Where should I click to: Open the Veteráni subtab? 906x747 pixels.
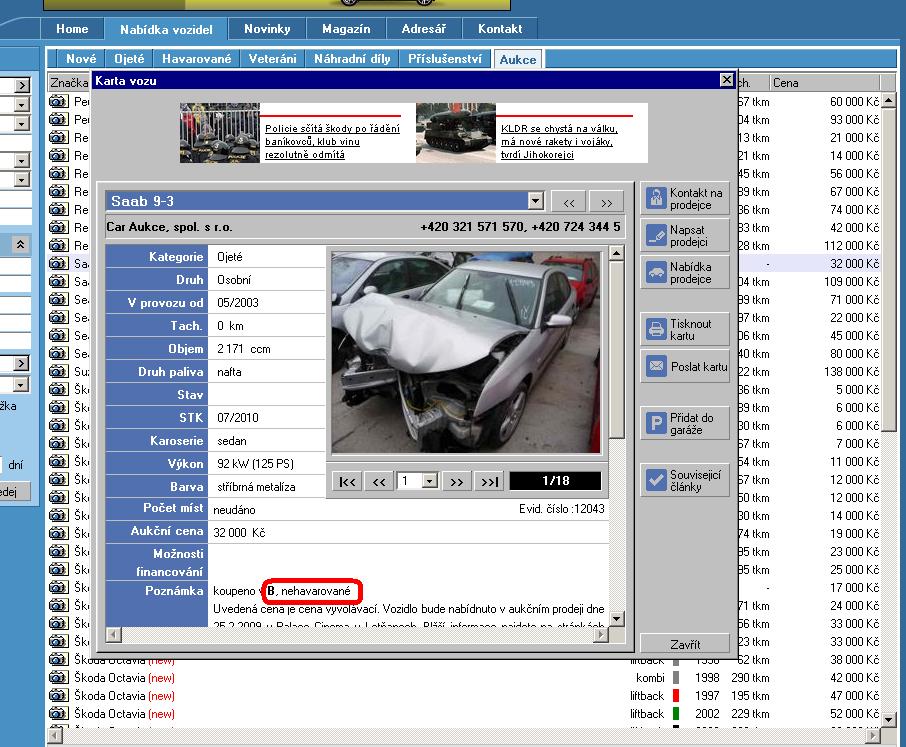click(272, 59)
